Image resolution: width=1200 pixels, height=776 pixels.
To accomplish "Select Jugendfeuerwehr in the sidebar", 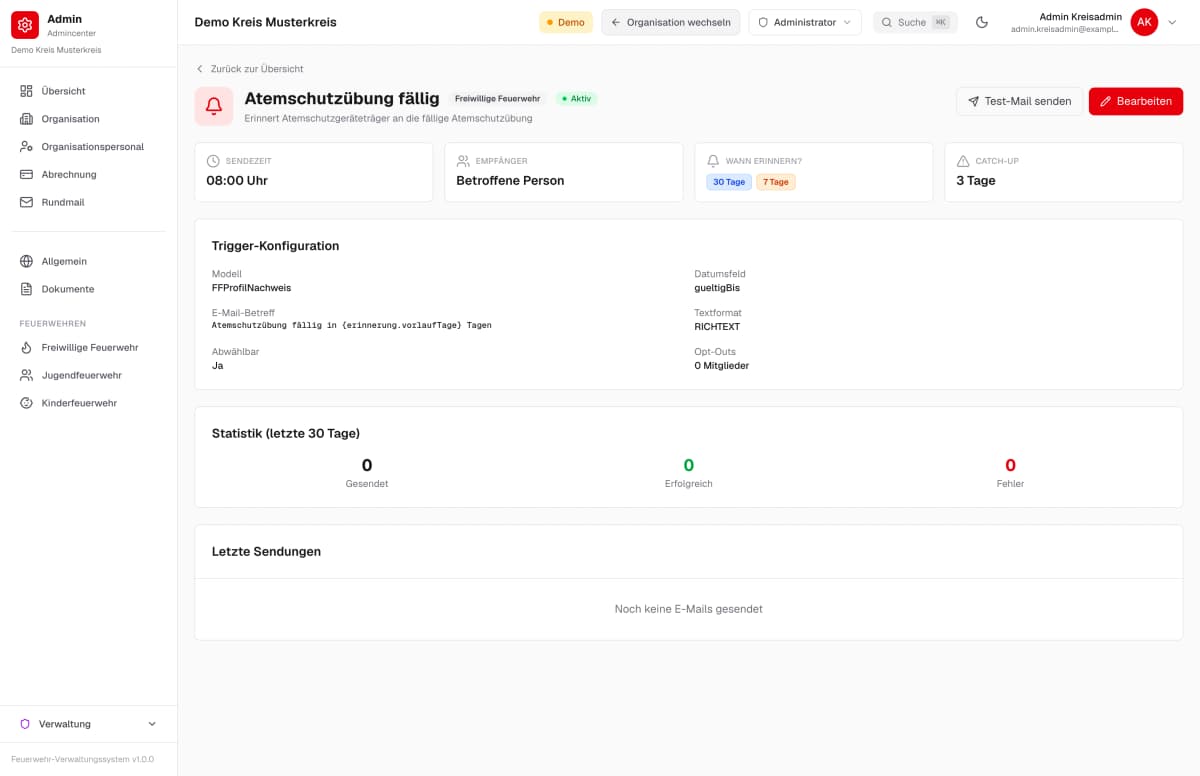I will (x=89, y=376).
